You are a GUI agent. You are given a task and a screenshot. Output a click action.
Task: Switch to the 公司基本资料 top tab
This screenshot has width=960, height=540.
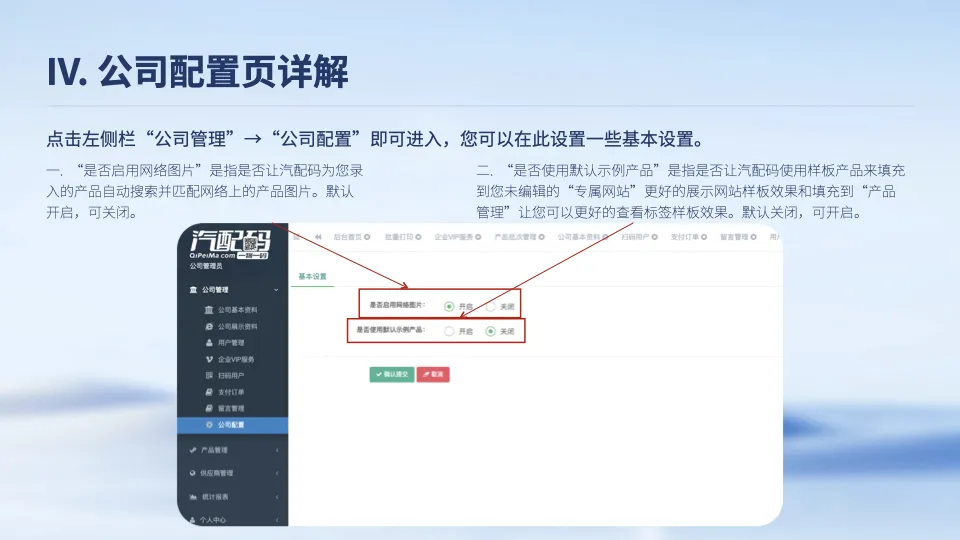579,237
